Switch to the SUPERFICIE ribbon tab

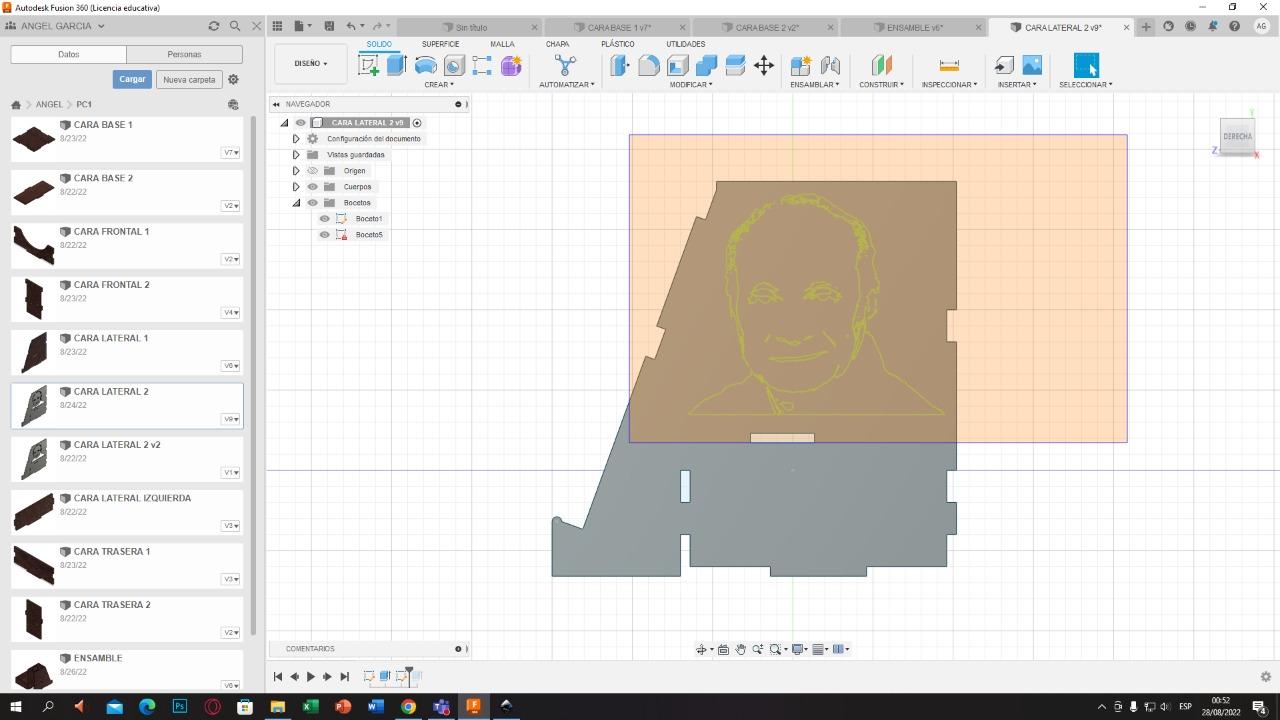tap(440, 44)
